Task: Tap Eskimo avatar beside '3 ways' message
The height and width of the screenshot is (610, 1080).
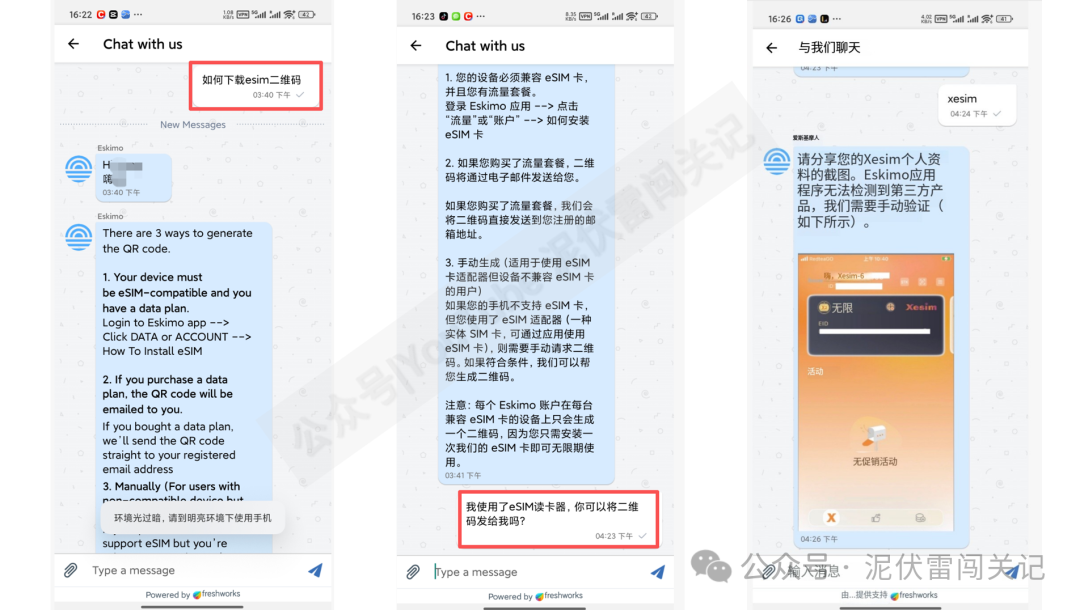Action: click(79, 238)
